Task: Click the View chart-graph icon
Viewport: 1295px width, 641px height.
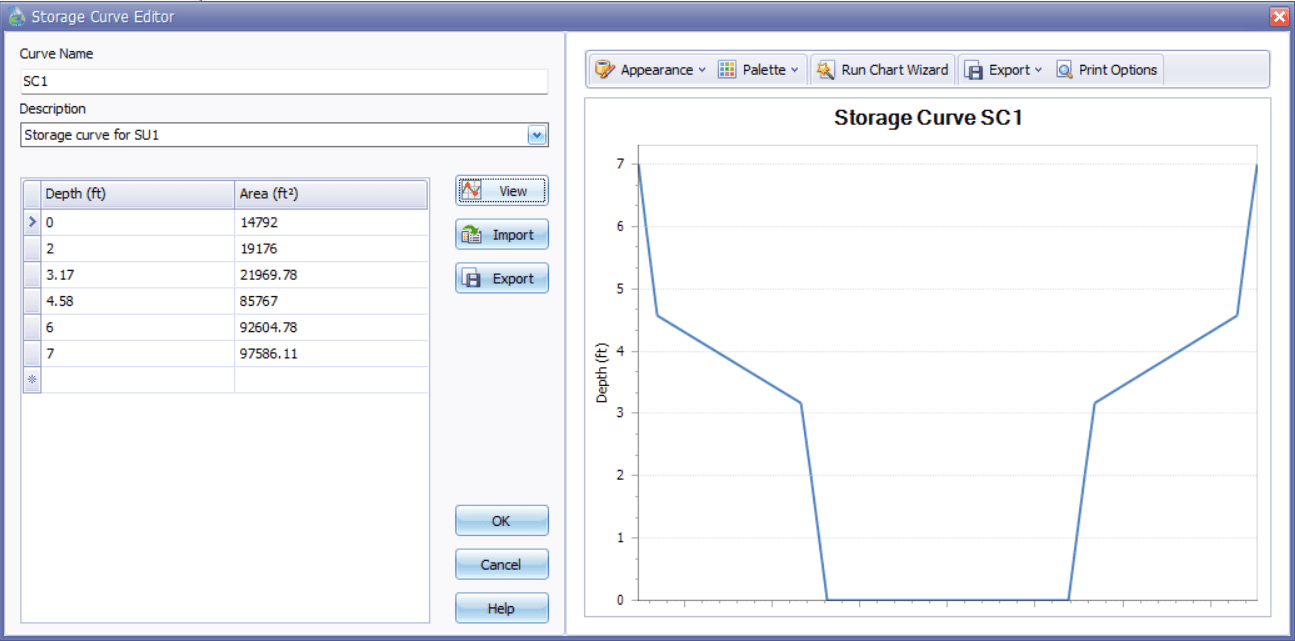Action: point(470,190)
